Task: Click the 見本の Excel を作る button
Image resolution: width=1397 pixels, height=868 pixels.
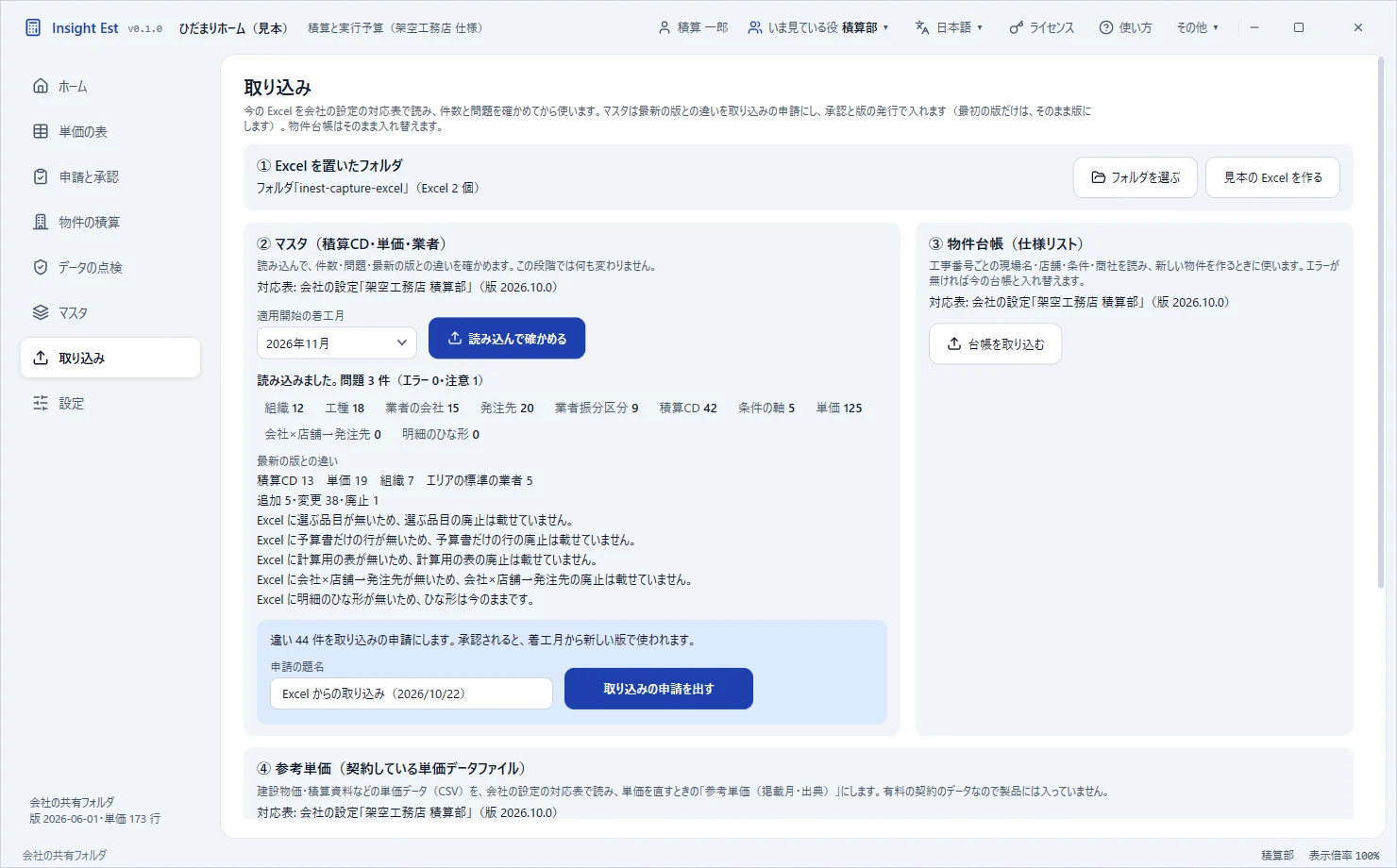Action: (1272, 177)
